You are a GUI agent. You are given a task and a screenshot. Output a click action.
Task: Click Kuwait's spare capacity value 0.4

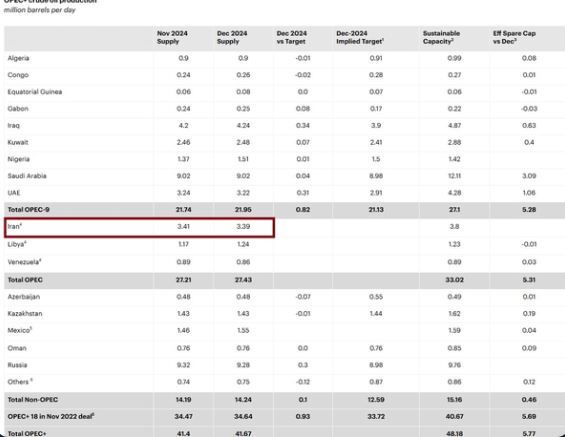tap(529, 142)
